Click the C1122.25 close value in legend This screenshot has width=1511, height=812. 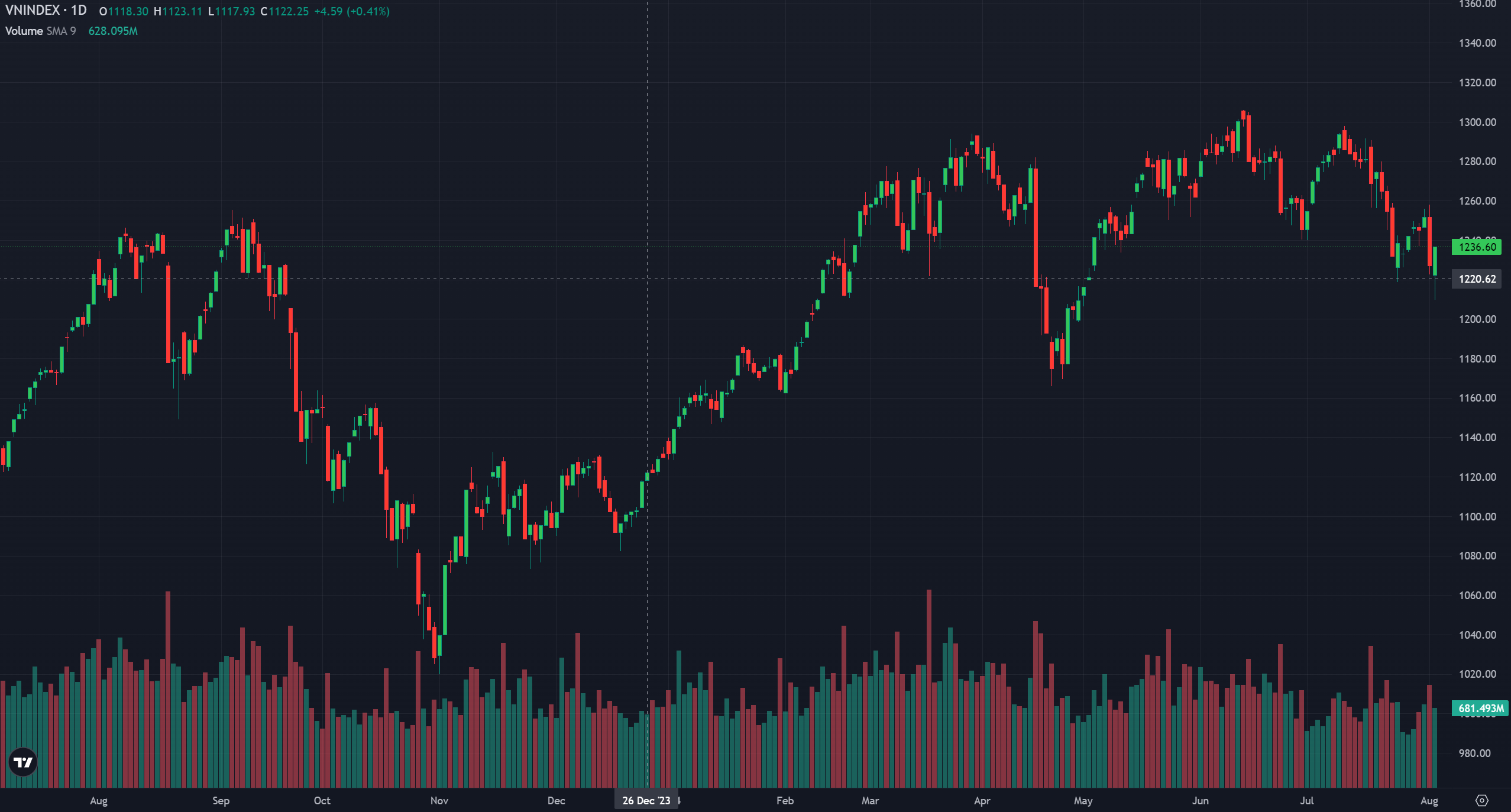[285, 11]
